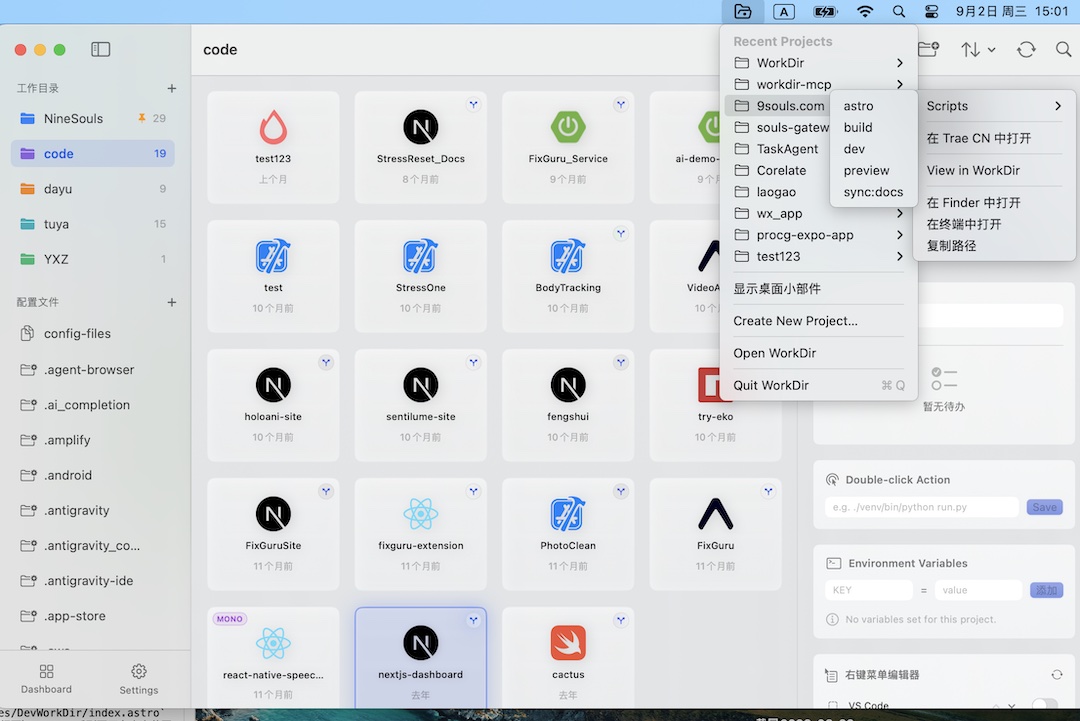
Task: Open the WorkDir menu bar icon
Action: [742, 11]
